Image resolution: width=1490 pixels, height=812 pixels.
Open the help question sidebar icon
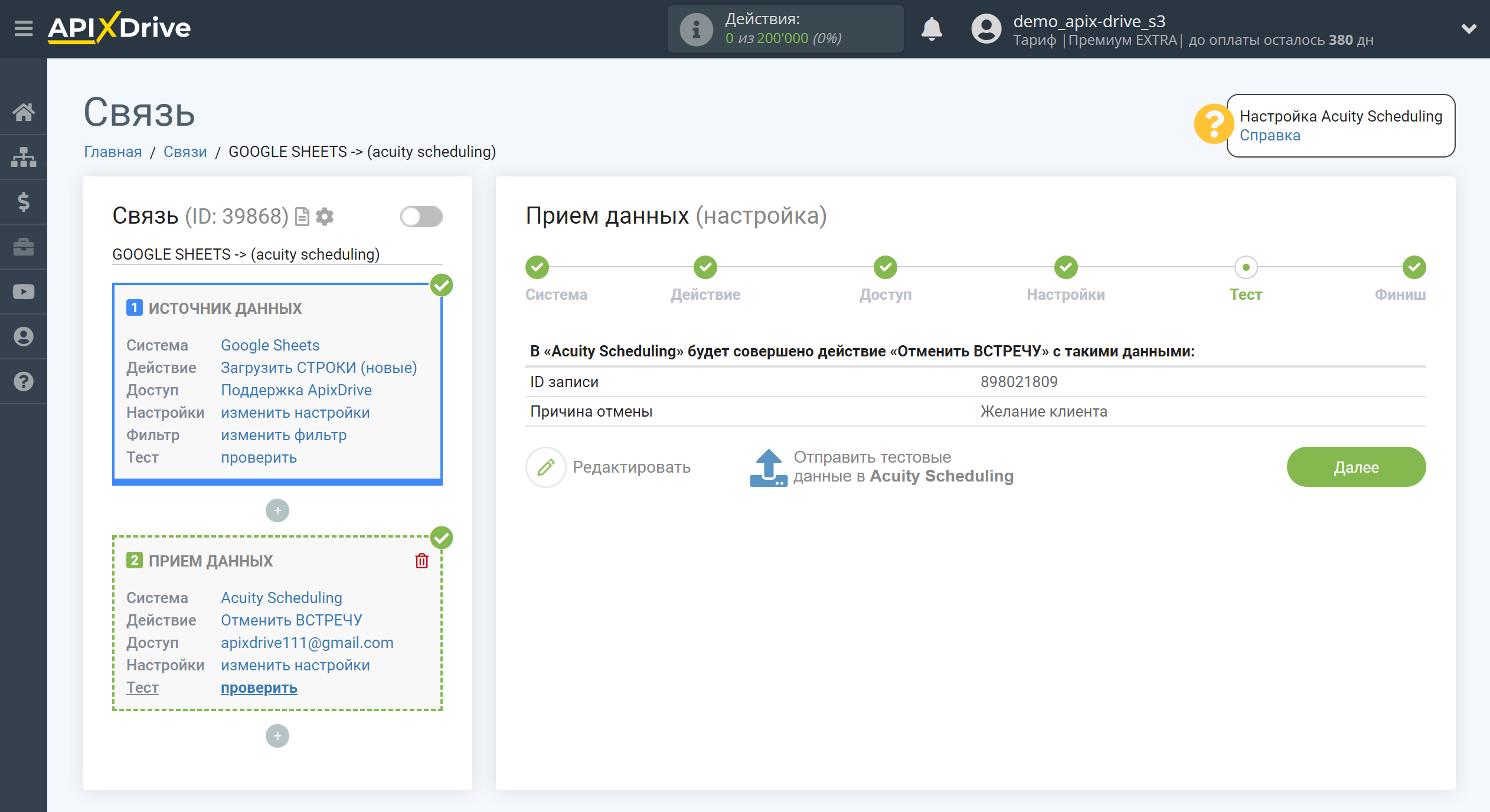(24, 381)
